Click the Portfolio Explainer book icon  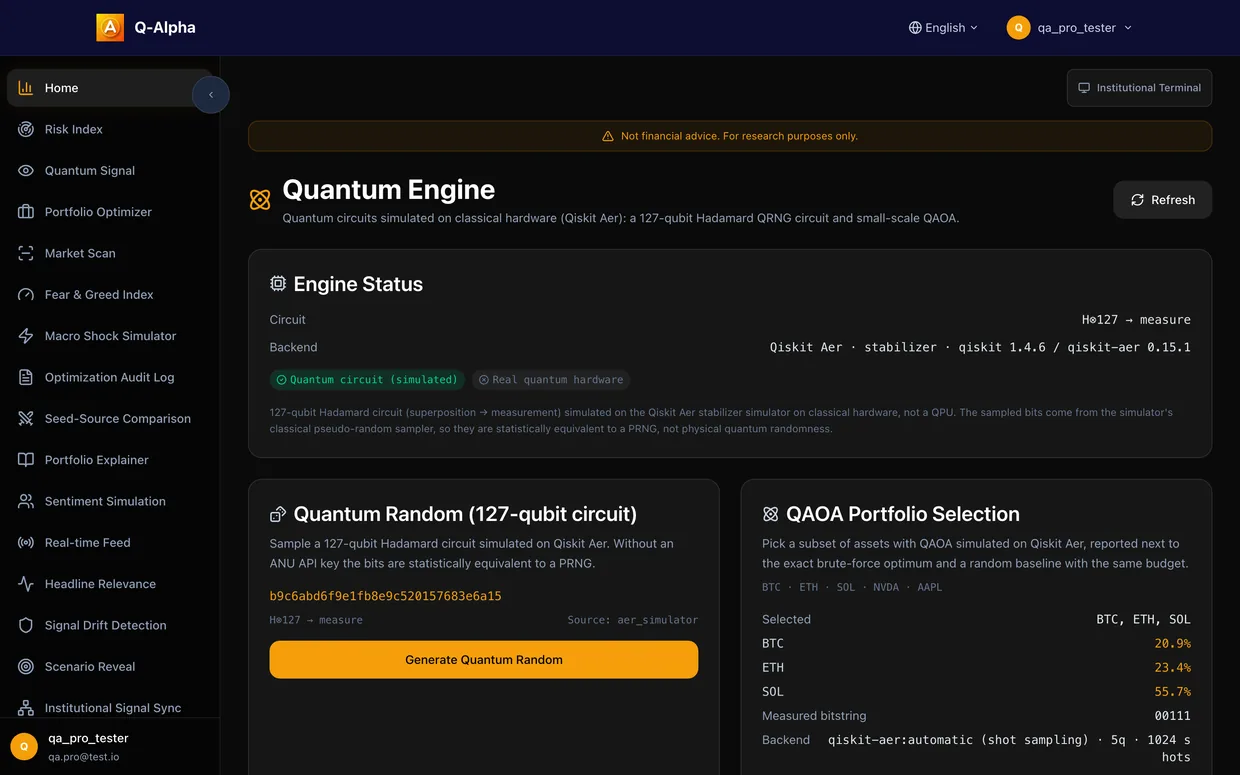pos(26,460)
